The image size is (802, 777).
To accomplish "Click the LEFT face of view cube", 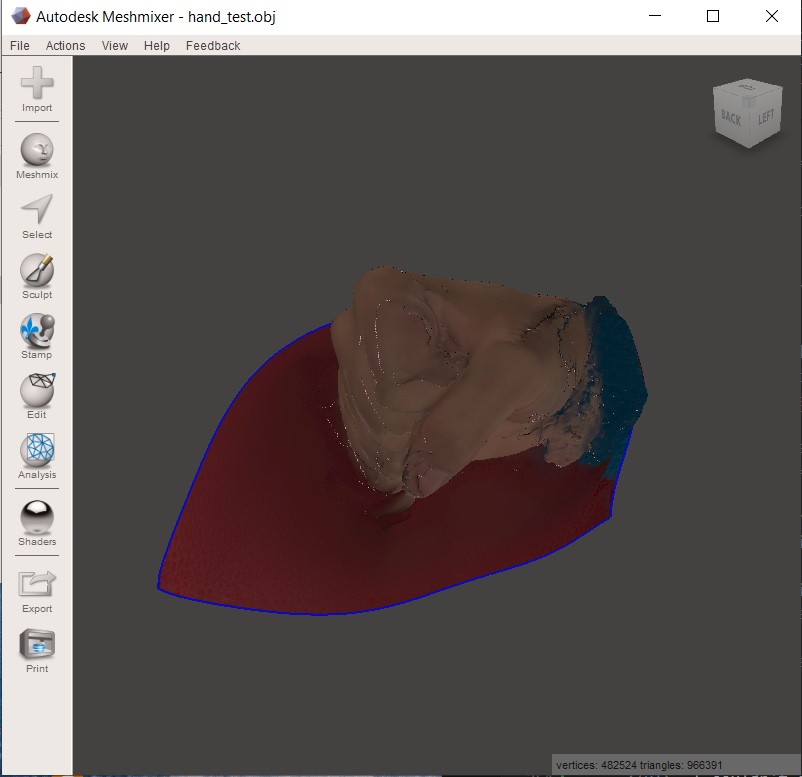I will pyautogui.click(x=766, y=117).
